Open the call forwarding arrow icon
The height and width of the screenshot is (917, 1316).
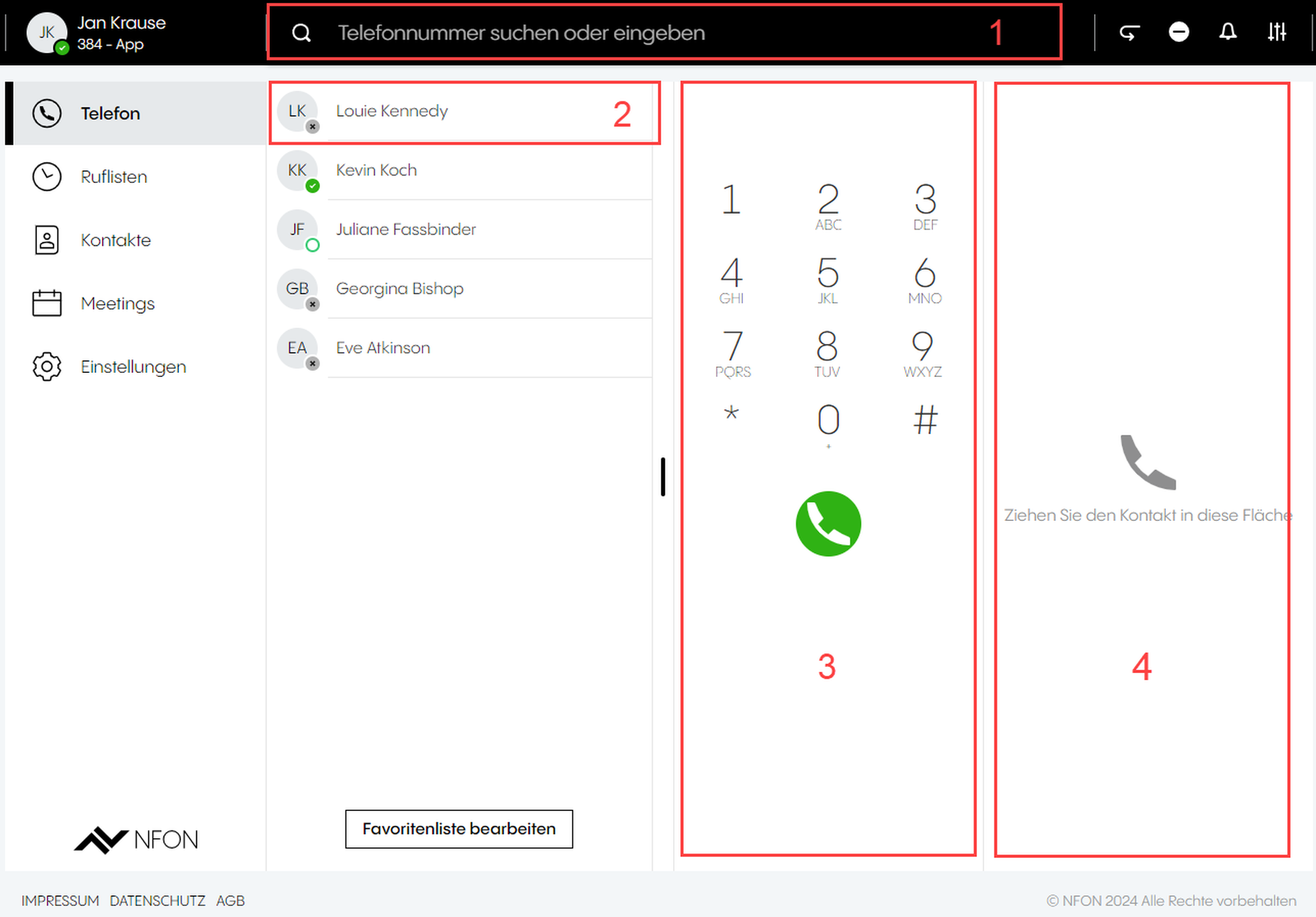1129,32
